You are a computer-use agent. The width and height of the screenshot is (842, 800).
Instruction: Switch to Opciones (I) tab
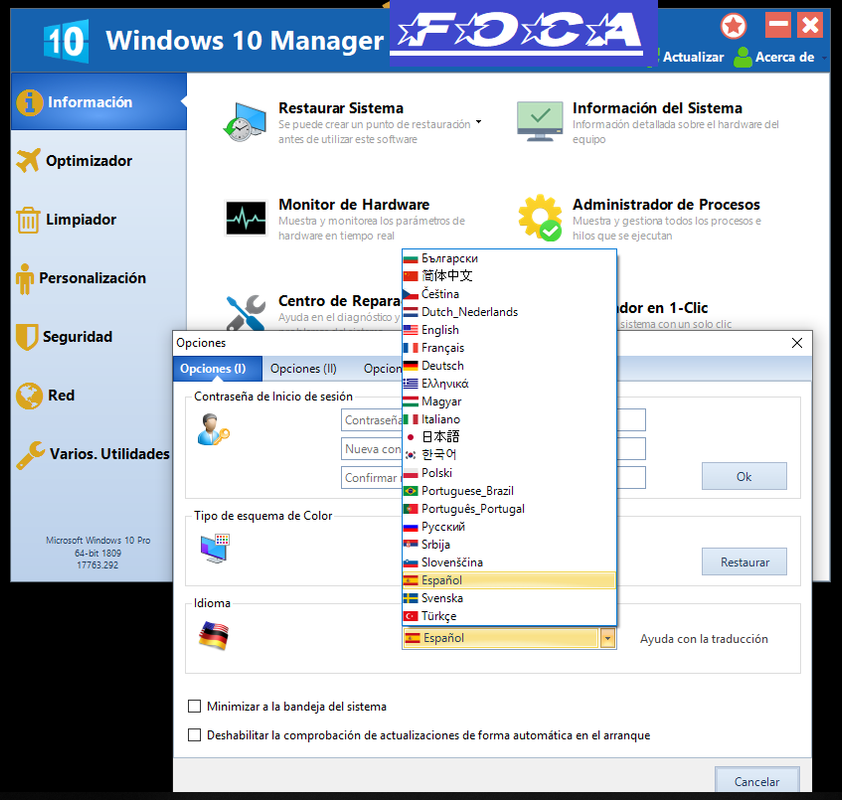tap(217, 369)
